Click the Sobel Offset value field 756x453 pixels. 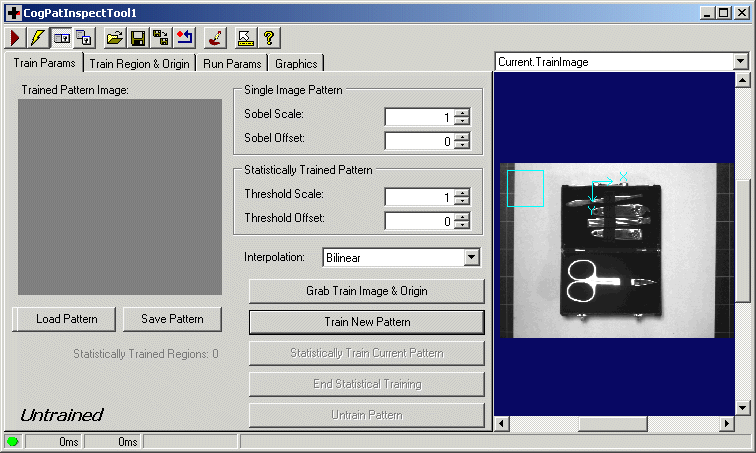click(x=419, y=141)
